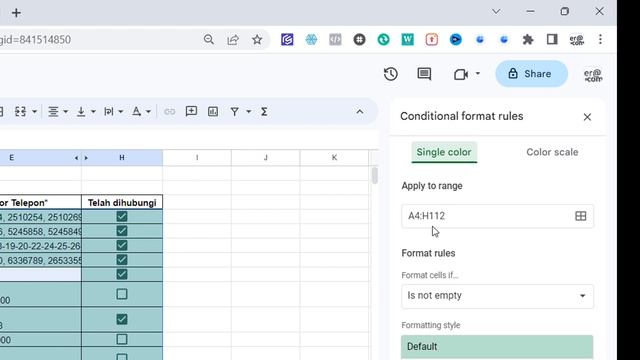Open the Chrome profile avatar in the toolbar
The image size is (640, 360).
pos(576,40)
